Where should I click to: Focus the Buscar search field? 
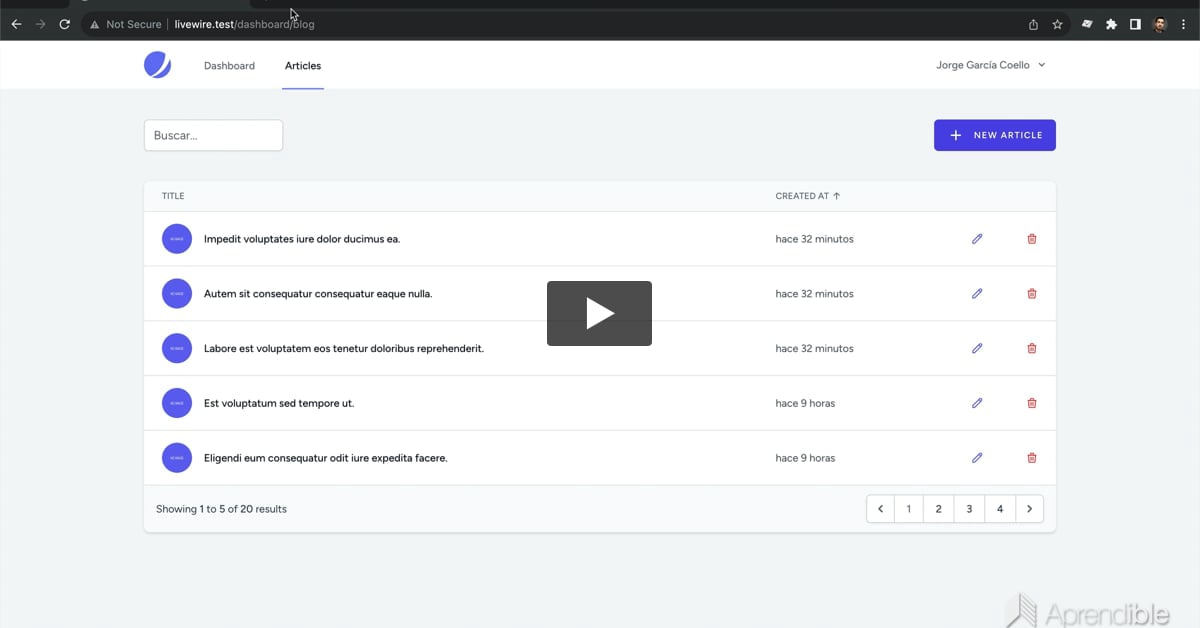click(213, 135)
